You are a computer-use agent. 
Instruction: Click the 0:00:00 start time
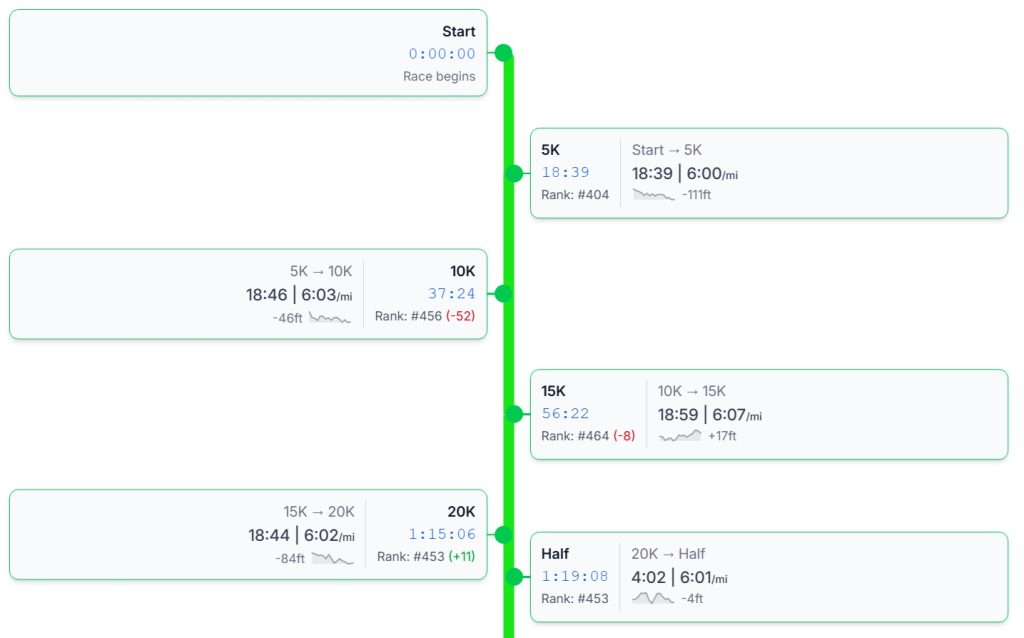coord(442,54)
